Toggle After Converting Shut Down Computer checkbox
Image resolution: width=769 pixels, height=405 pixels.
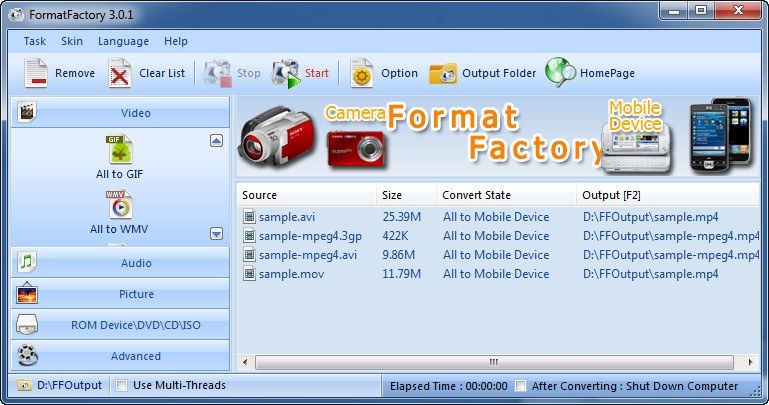click(x=520, y=386)
